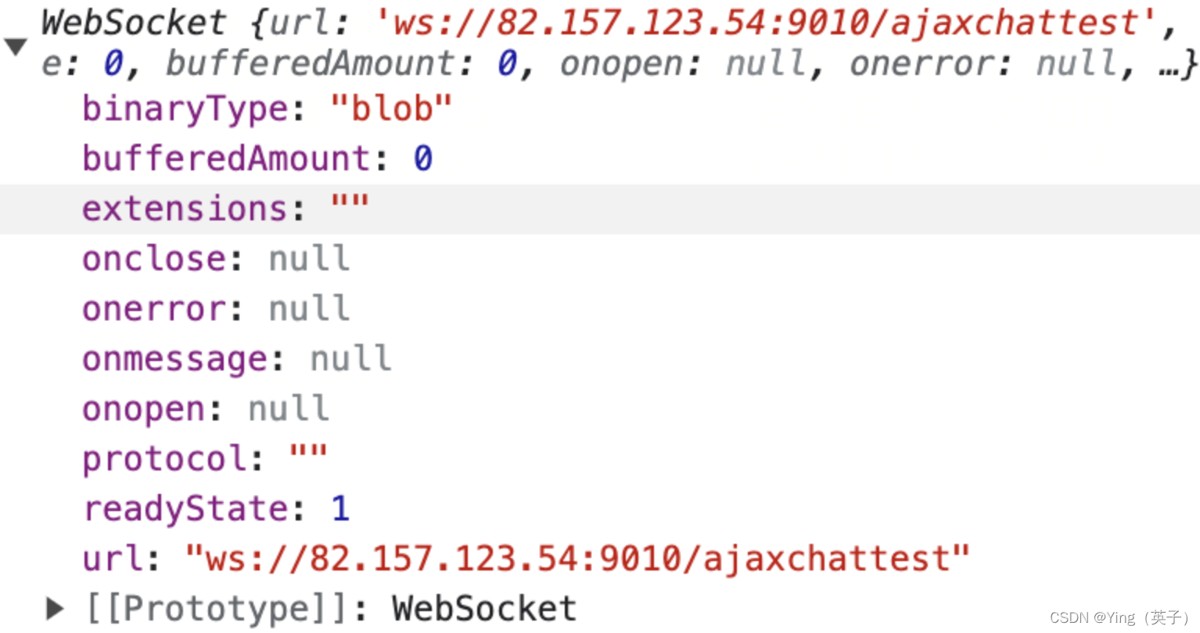Select the onclose property name
This screenshot has width=1200, height=633.
pos(154,259)
